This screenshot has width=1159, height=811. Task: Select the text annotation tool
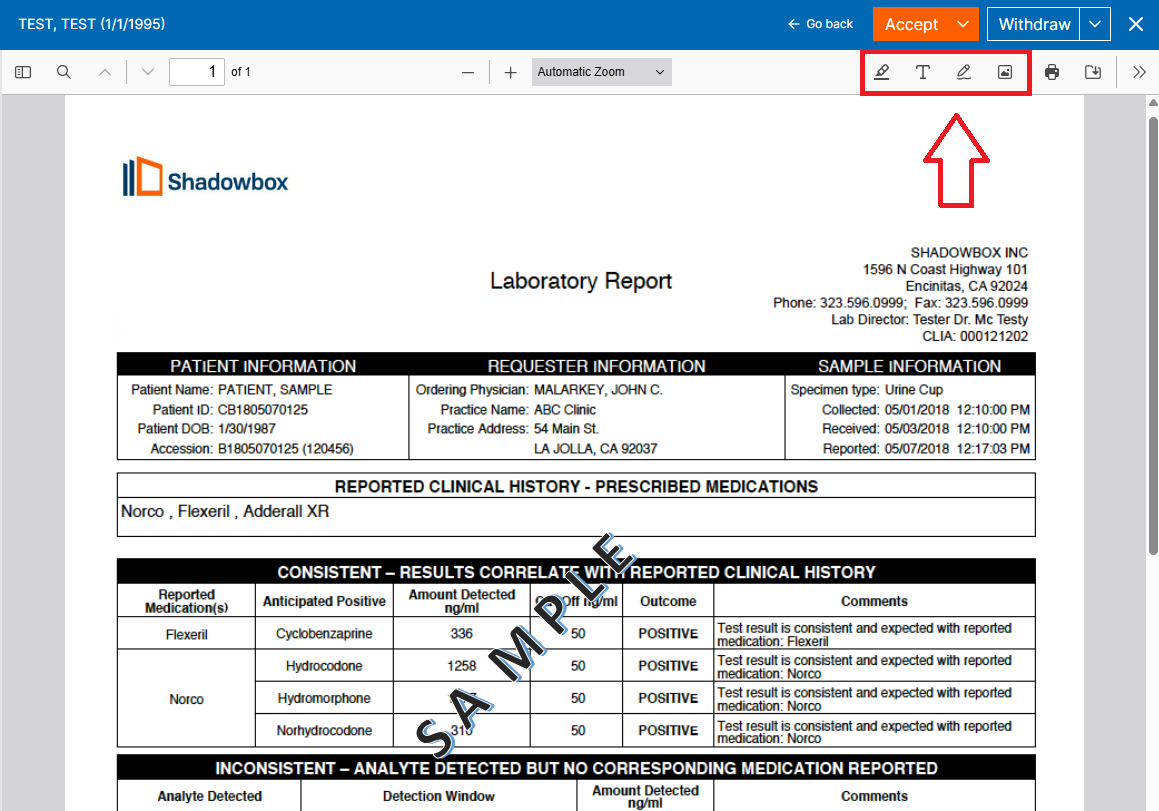click(x=922, y=72)
